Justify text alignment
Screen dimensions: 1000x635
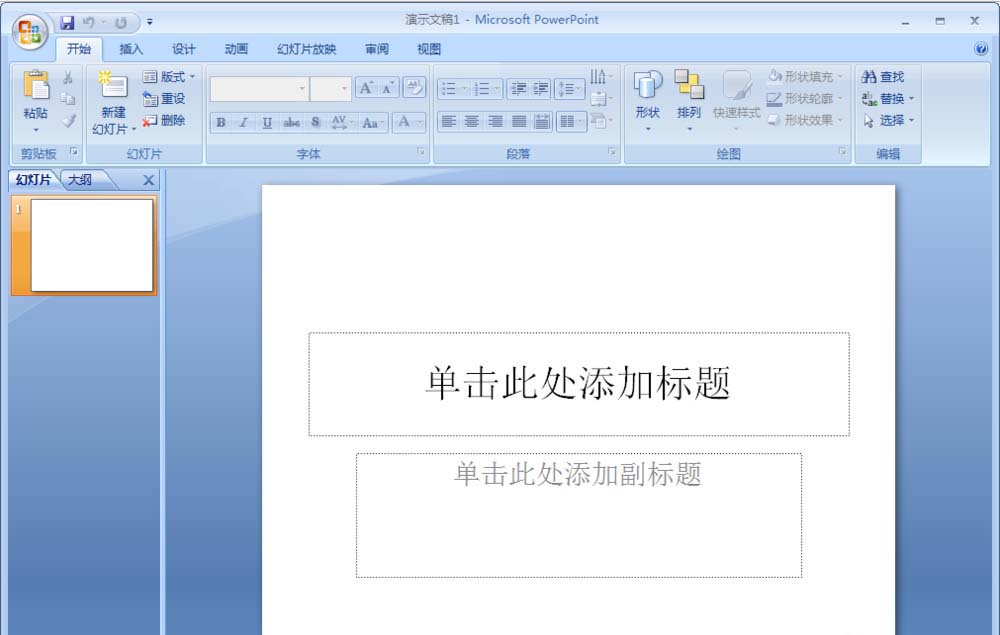[519, 121]
